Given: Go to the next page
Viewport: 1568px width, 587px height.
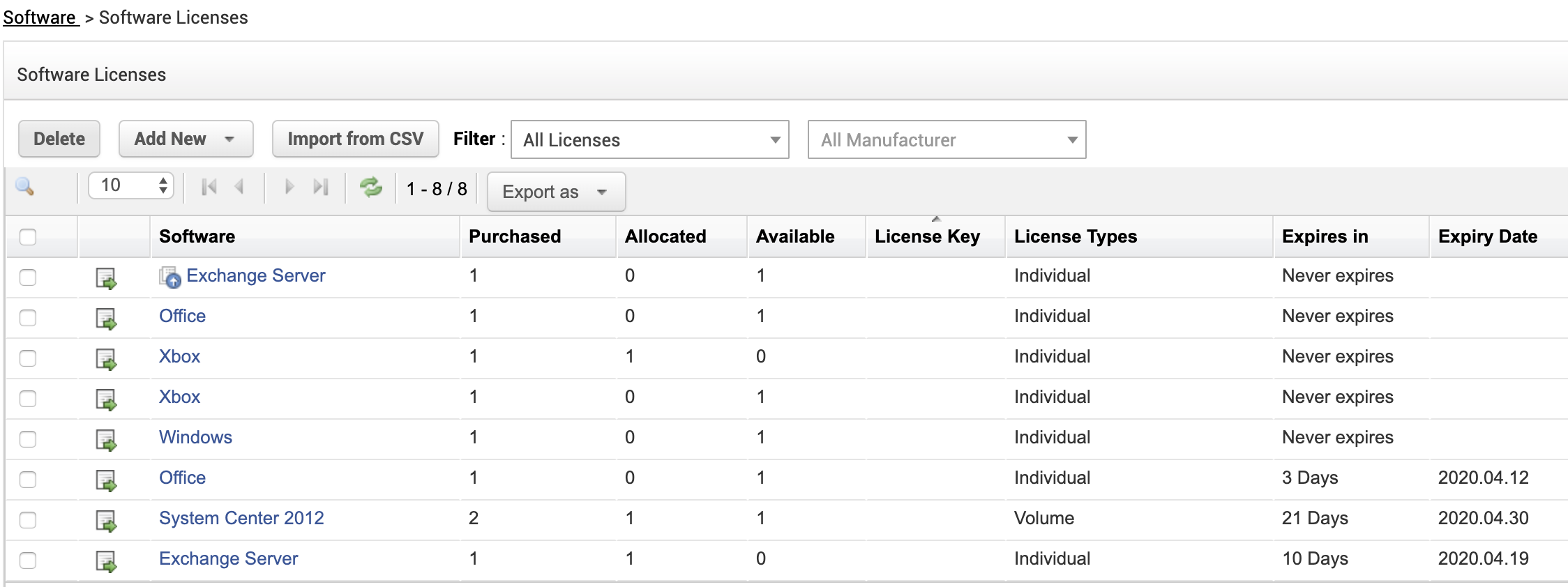Looking at the screenshot, I should (x=289, y=187).
